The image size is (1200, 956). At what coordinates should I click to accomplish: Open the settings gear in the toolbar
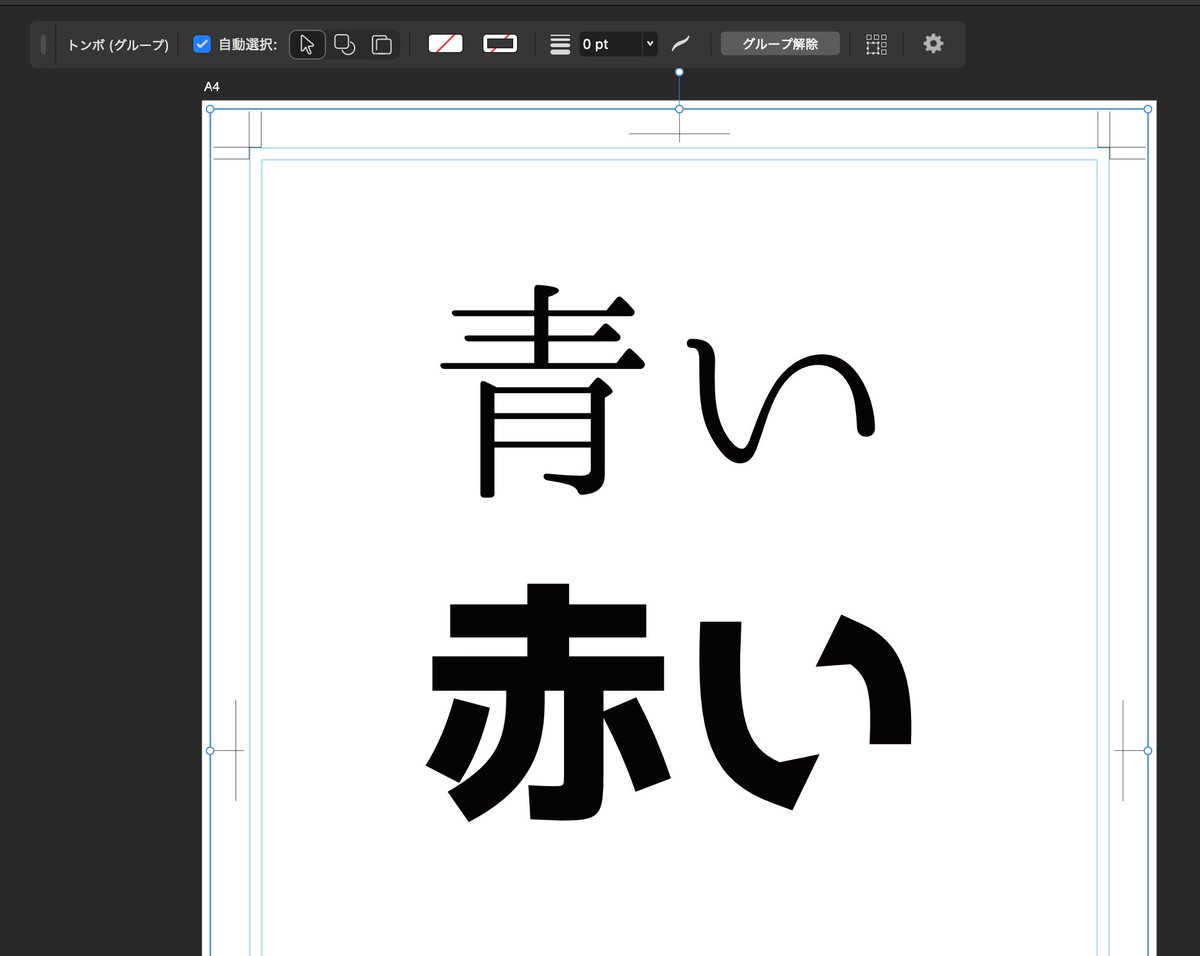pos(932,43)
